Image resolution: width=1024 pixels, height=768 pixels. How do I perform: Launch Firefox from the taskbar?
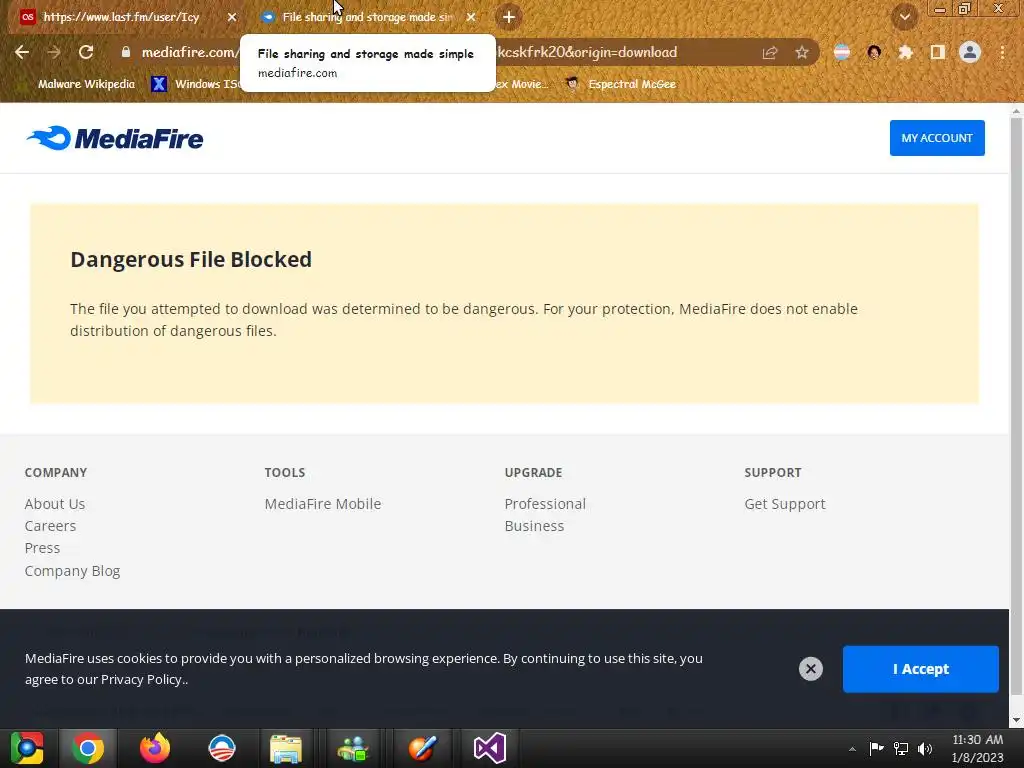click(155, 748)
